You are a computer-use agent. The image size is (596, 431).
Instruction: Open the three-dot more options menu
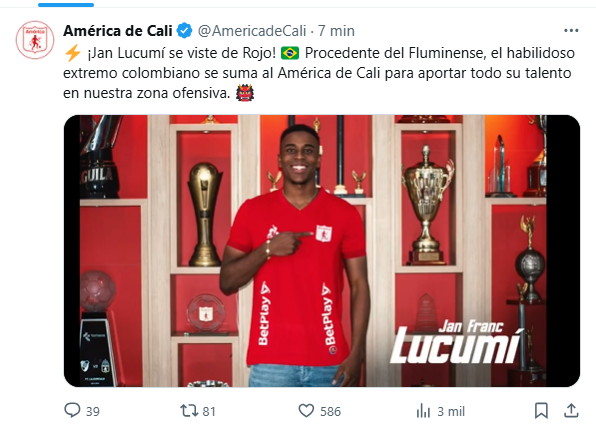point(571,30)
